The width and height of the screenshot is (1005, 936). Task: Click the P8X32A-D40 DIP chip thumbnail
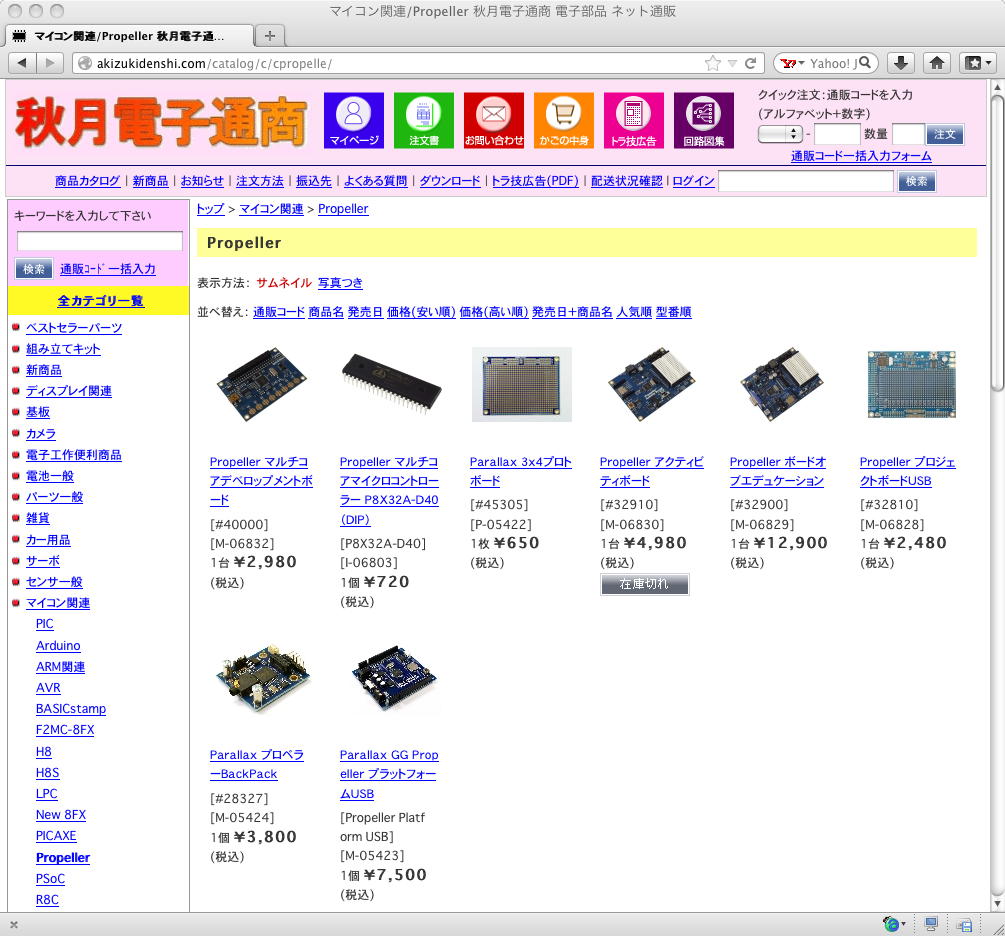(392, 383)
